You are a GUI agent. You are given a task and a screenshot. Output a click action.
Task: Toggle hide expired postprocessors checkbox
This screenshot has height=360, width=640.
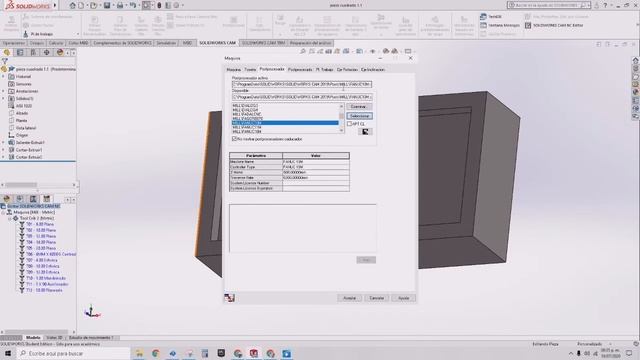click(x=234, y=139)
